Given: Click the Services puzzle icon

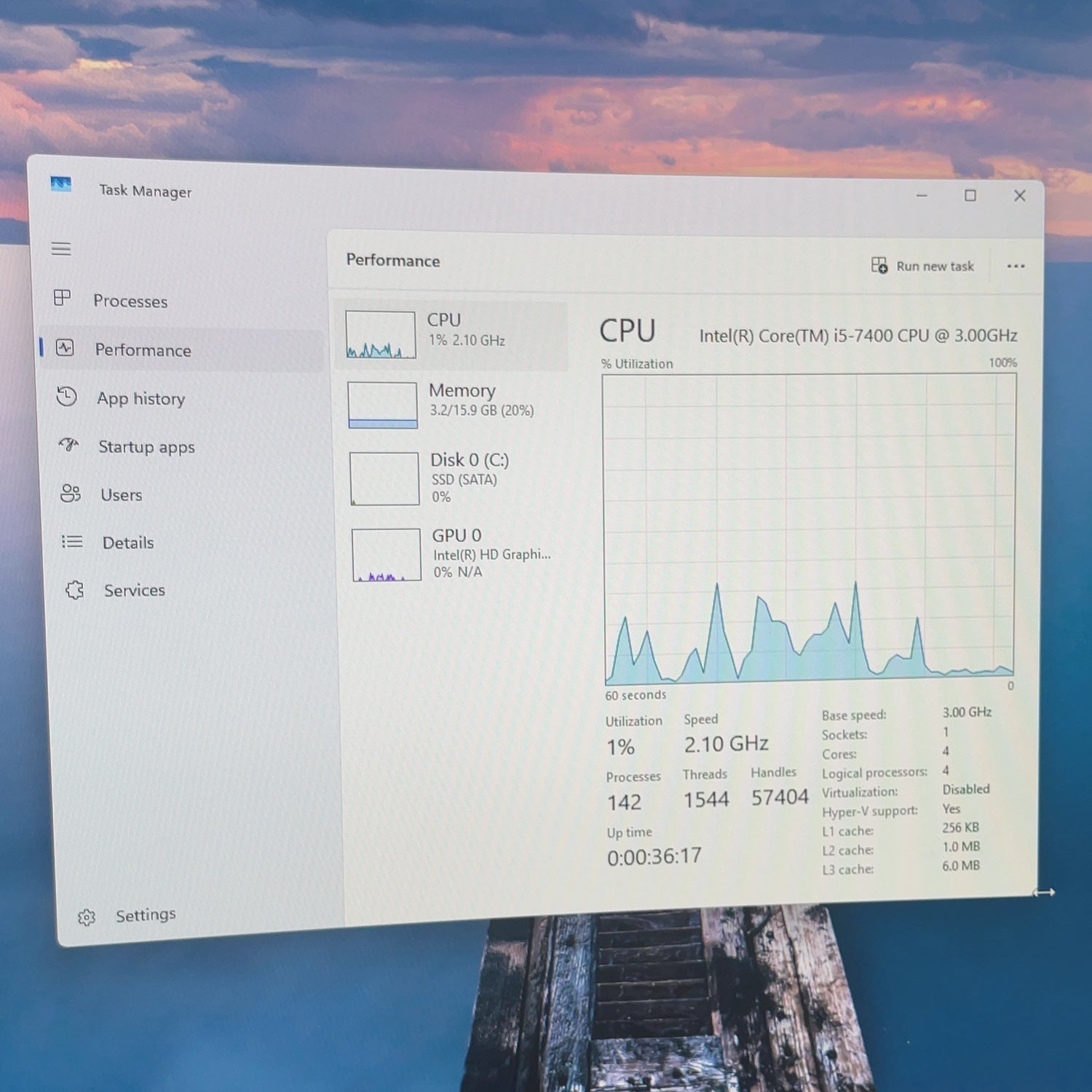Looking at the screenshot, I should (74, 590).
